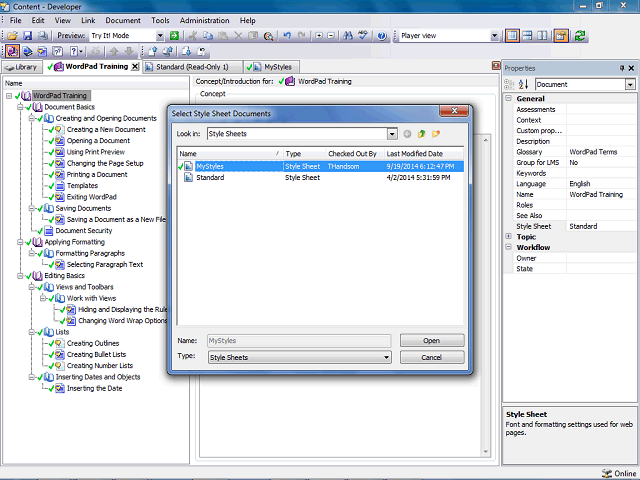Collapse the Workflow section in Properties
This screenshot has height=480, width=640.
point(509,247)
